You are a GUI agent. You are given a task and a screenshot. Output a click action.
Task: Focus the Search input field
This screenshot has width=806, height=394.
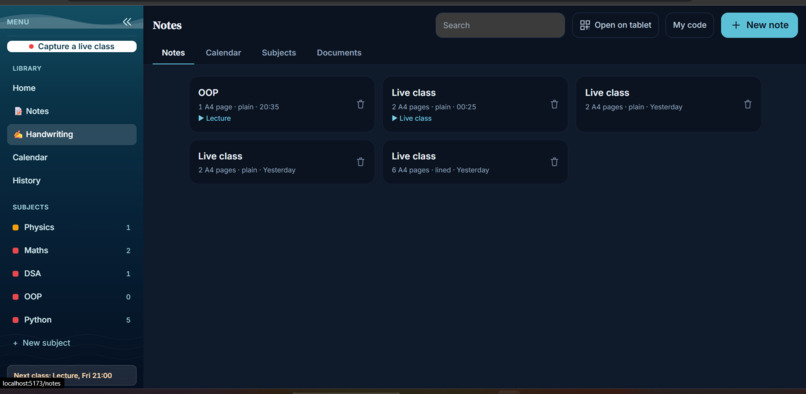pyautogui.click(x=500, y=25)
